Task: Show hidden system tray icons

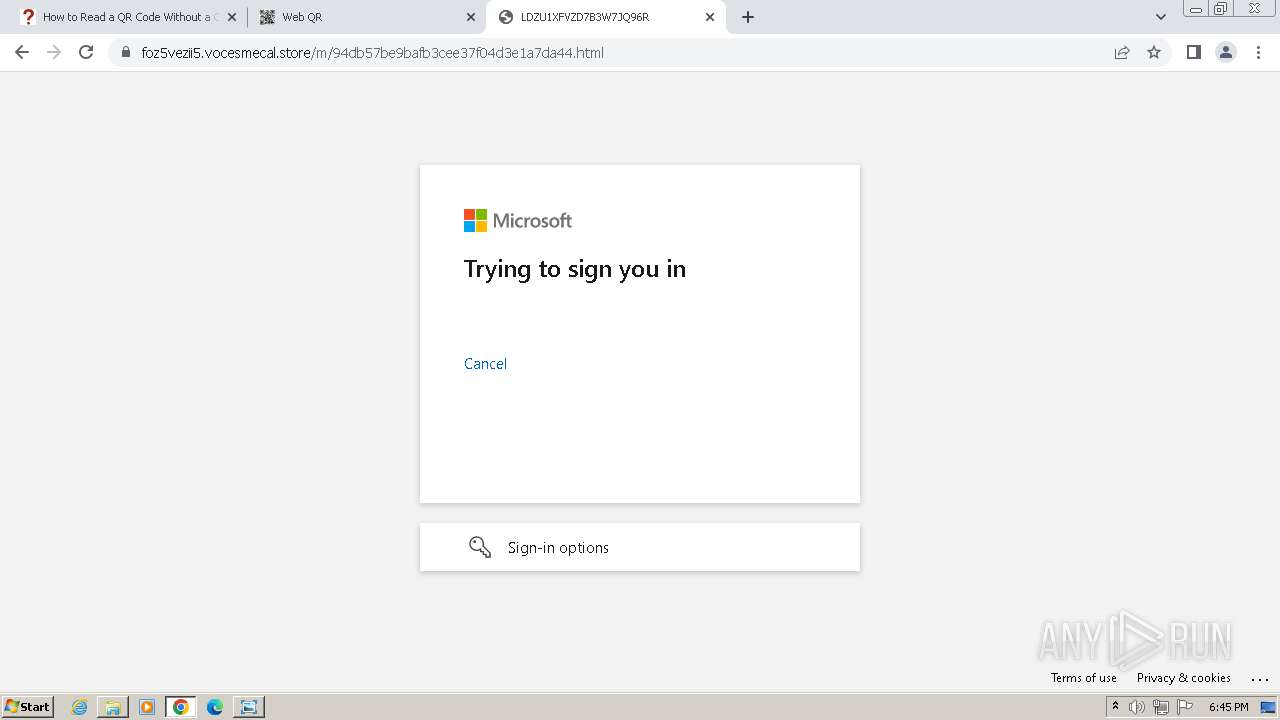Action: 1115,707
